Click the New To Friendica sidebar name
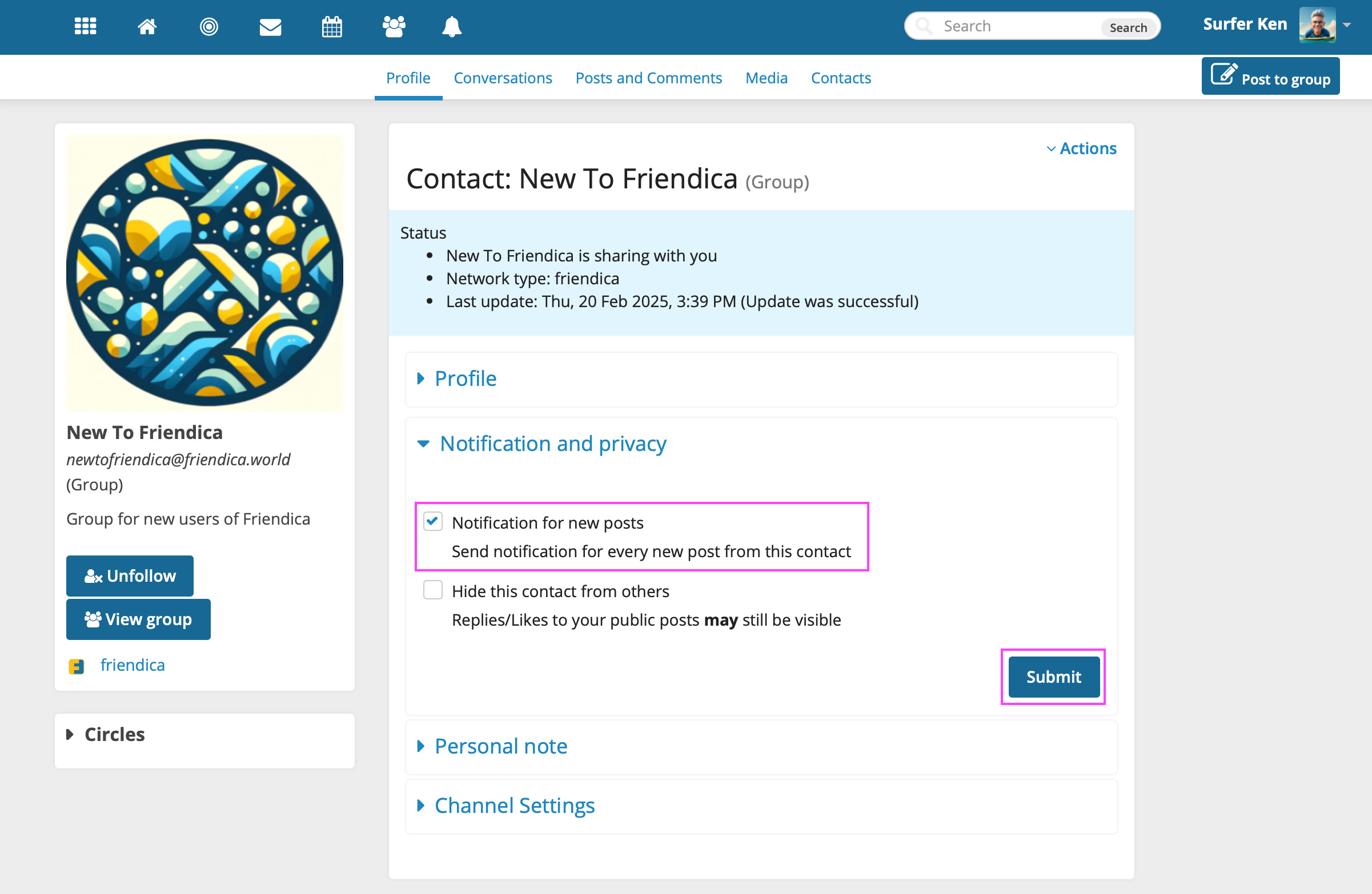Viewport: 1372px width, 894px height. point(145,432)
